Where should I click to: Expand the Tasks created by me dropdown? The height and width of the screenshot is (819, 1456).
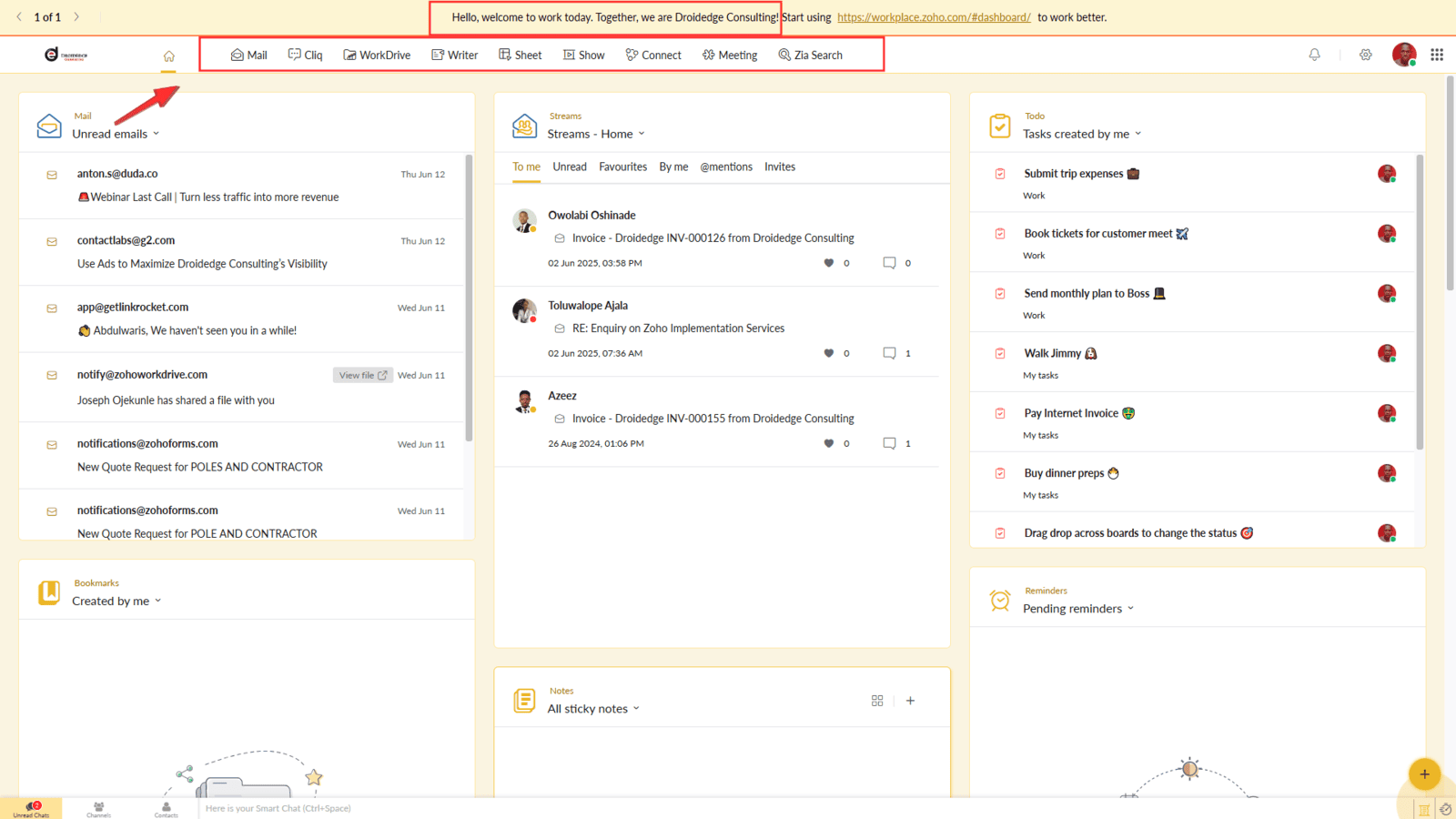pyautogui.click(x=1082, y=134)
